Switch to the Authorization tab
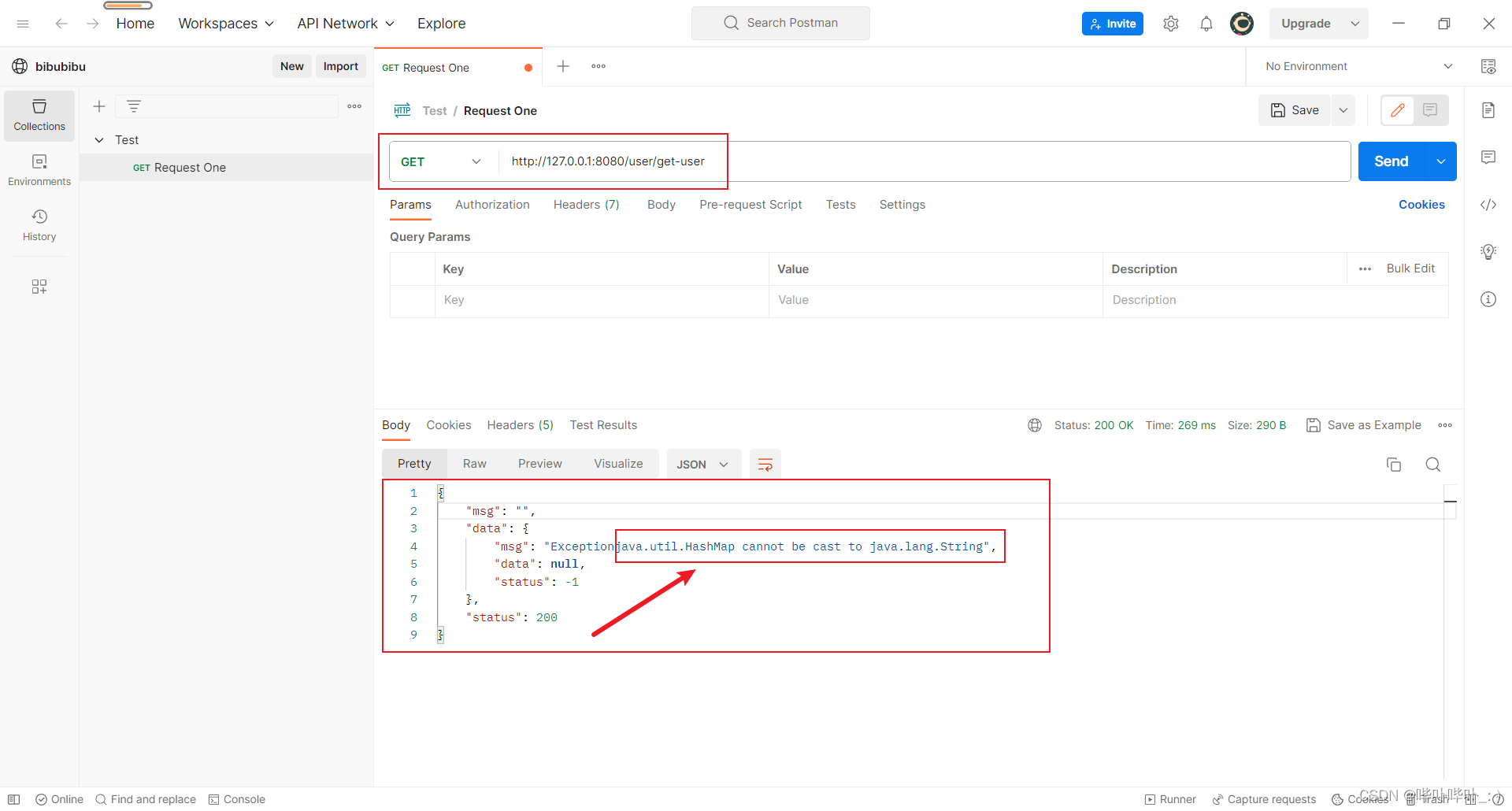 coord(492,205)
